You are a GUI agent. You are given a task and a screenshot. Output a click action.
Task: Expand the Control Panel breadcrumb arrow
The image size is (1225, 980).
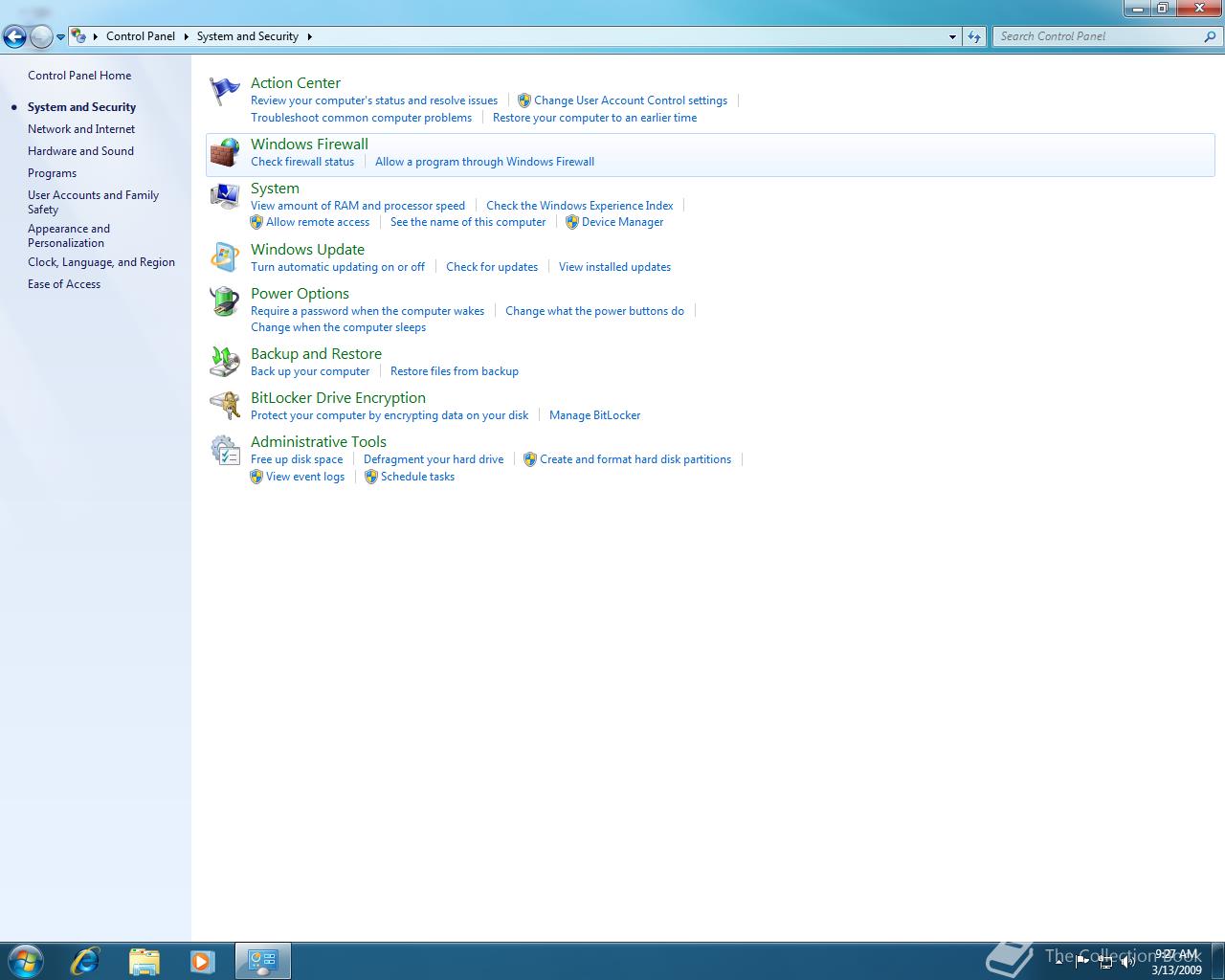[x=186, y=36]
